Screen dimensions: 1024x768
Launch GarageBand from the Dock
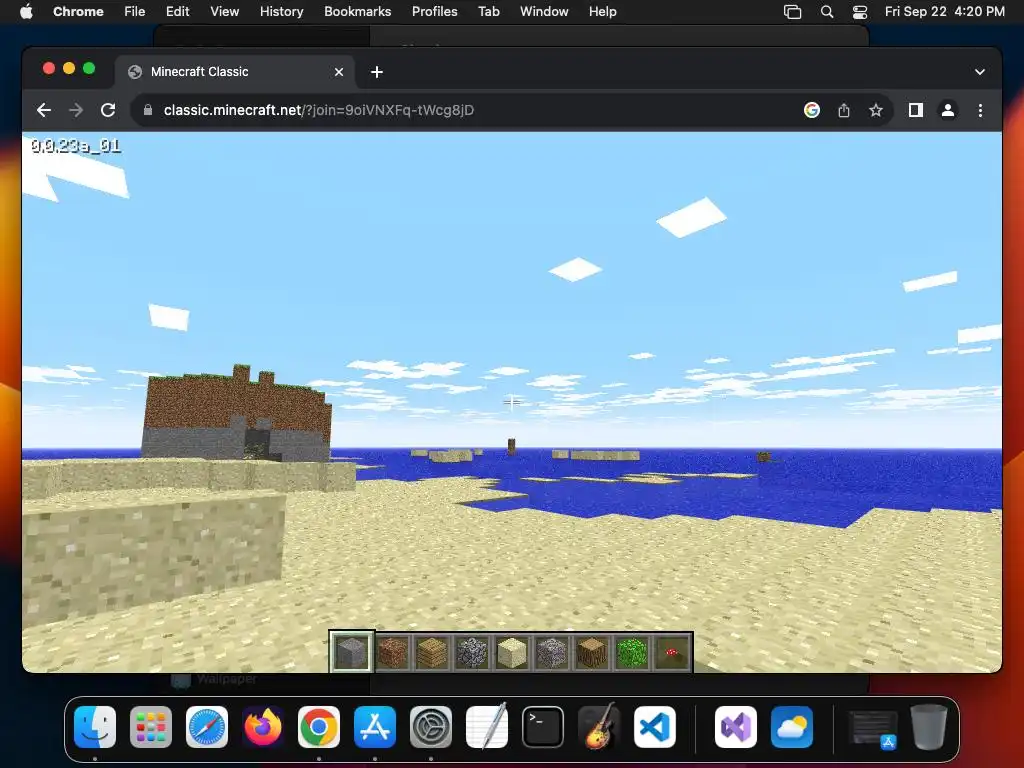point(599,726)
